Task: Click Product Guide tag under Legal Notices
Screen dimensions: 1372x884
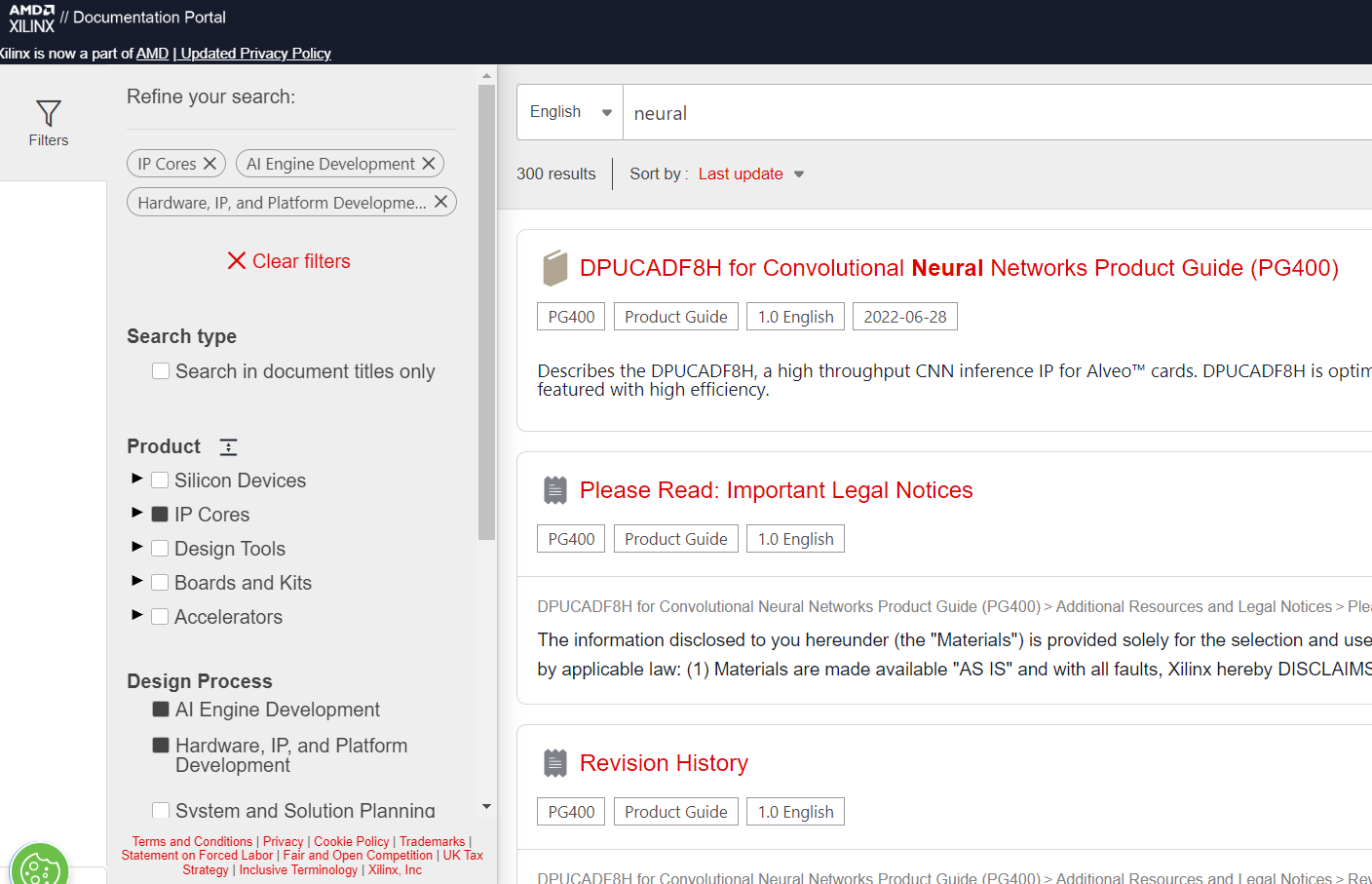Action: [x=676, y=539]
